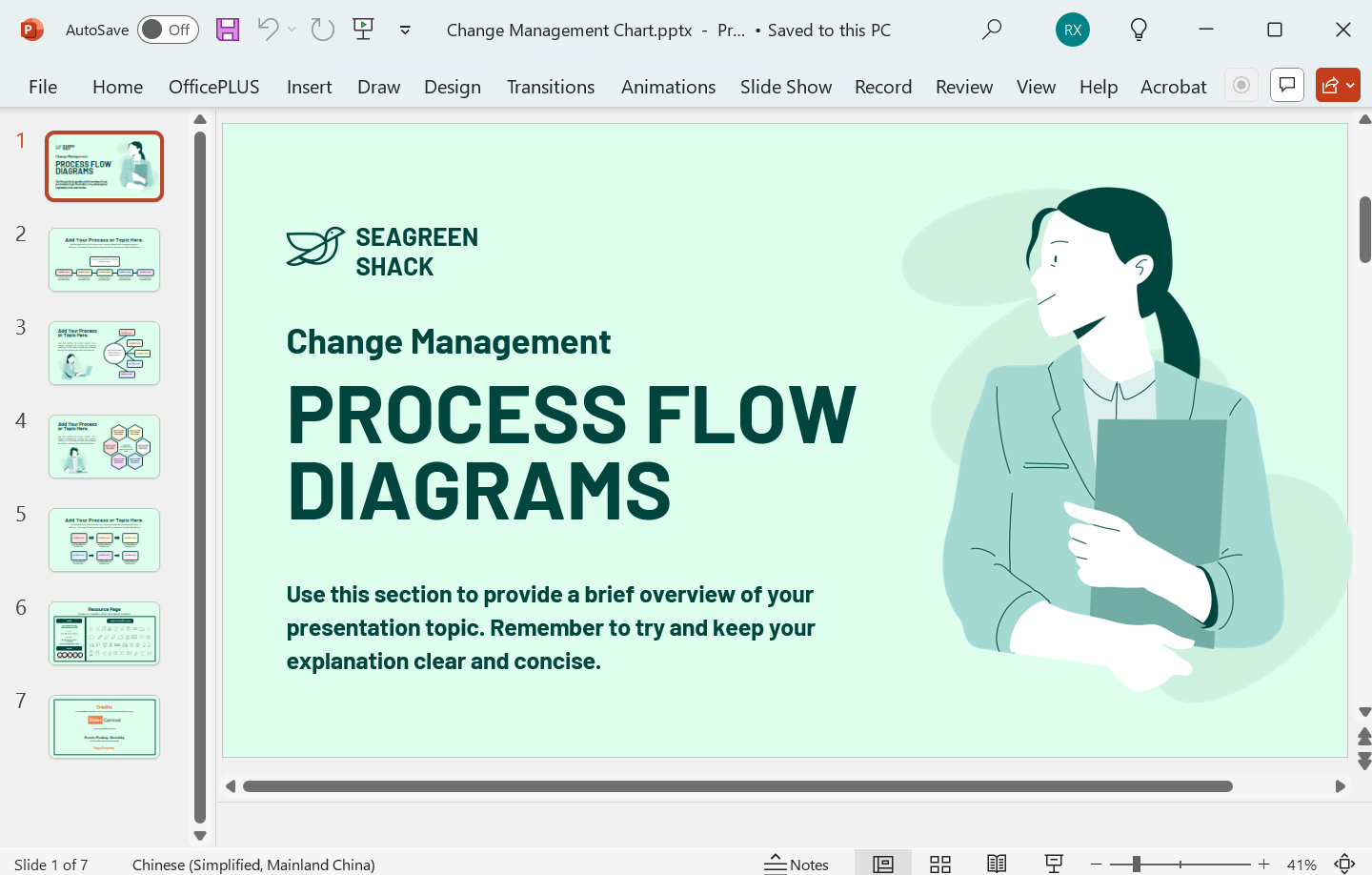Viewport: 1372px width, 875px height.
Task: Open the Search magnifier icon
Action: [x=992, y=30]
